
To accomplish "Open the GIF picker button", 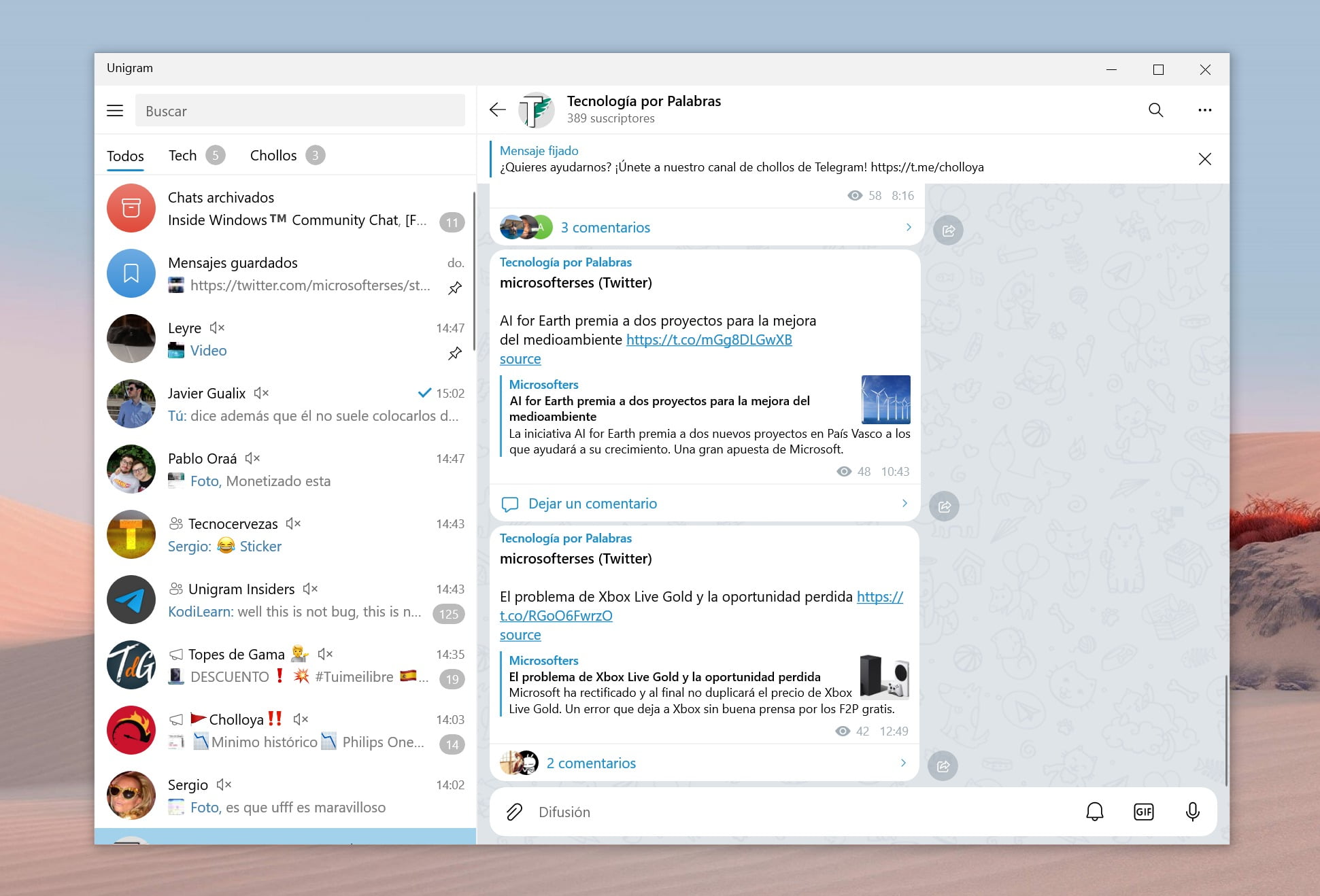I will click(1143, 812).
